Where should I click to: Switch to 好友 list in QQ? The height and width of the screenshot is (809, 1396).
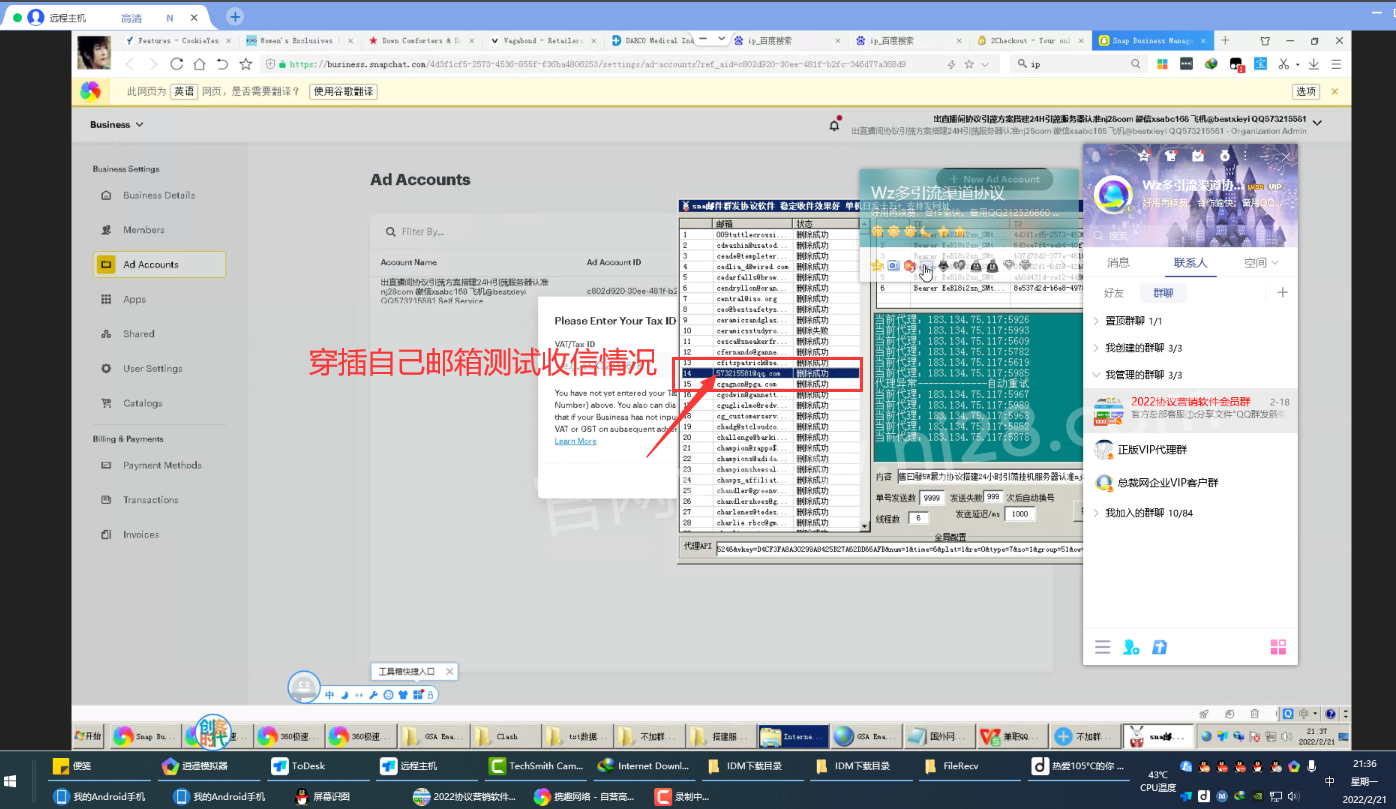click(x=1113, y=293)
